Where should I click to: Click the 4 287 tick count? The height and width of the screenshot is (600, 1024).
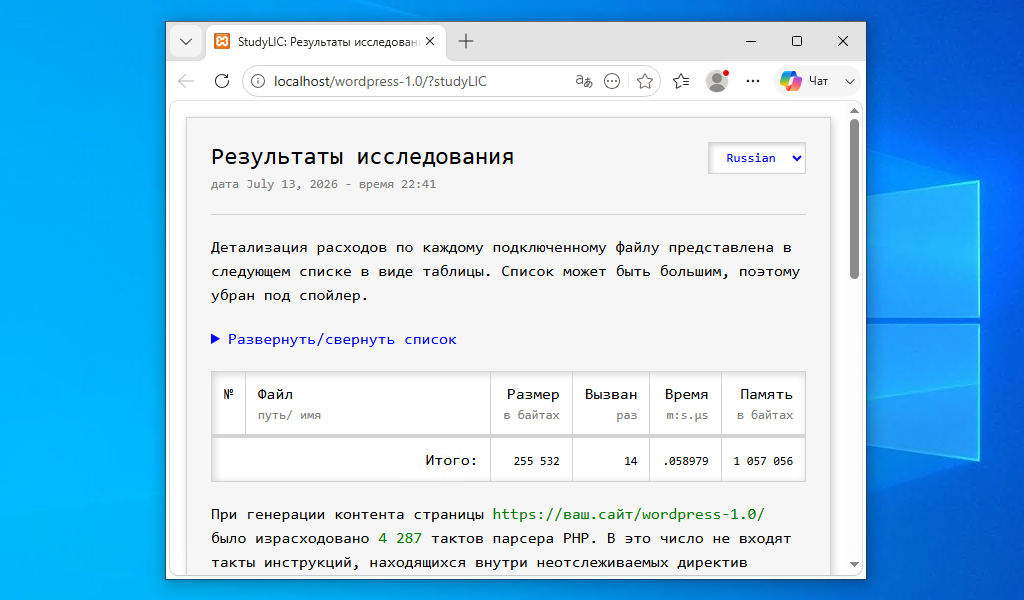point(400,539)
